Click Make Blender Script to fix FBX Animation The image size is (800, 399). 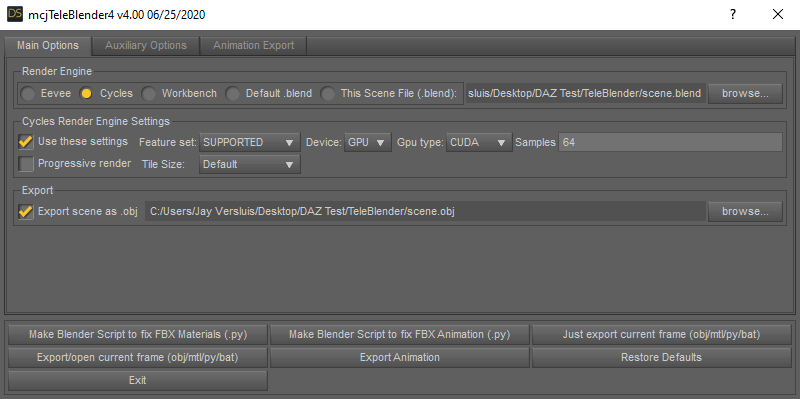pos(399,335)
